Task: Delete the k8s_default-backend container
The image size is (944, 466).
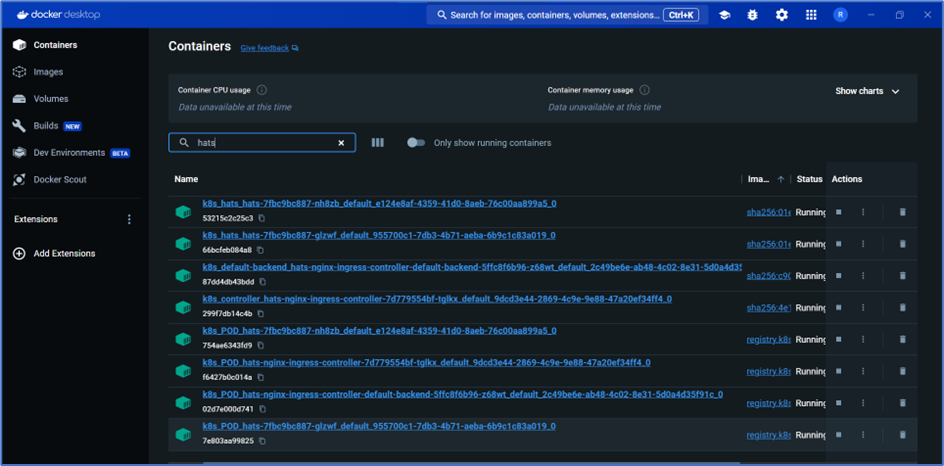Action: coord(902,275)
